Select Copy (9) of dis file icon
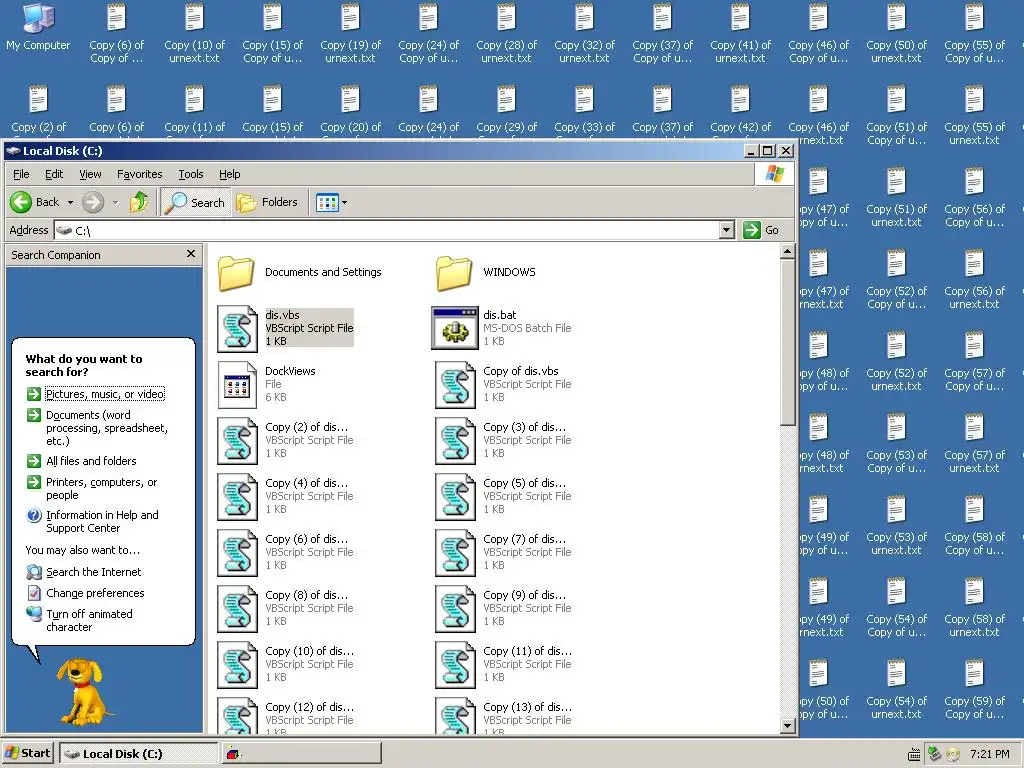Viewport: 1024px width, 768px height. 455,609
